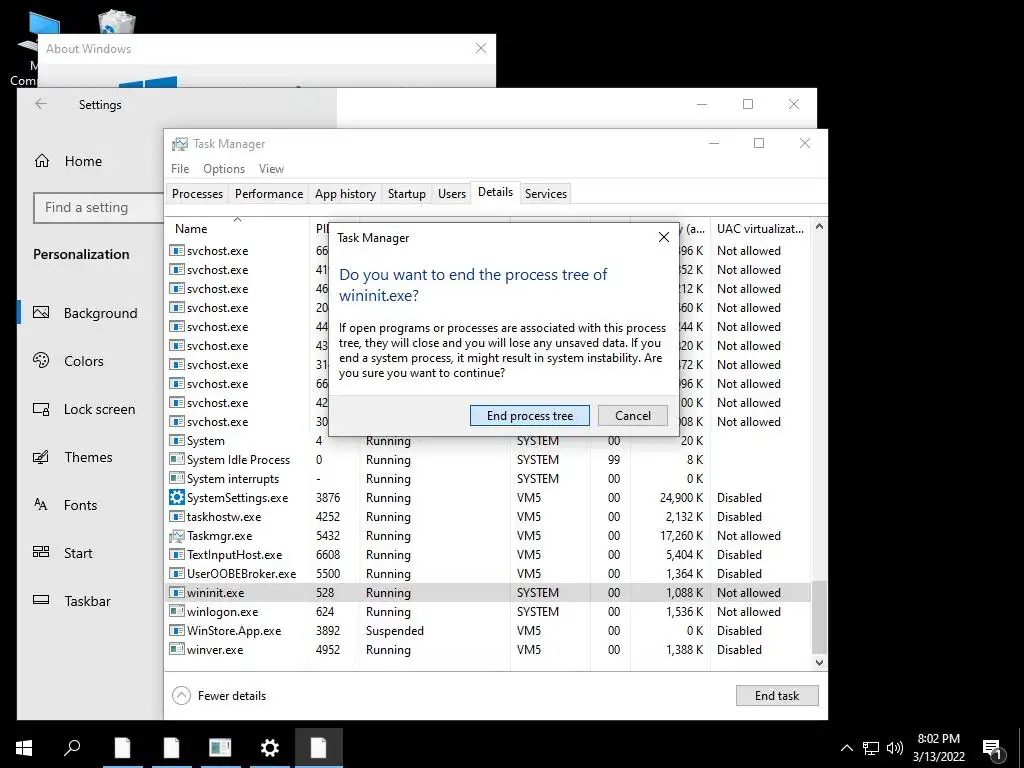Open the notification center icon

pos(993,749)
